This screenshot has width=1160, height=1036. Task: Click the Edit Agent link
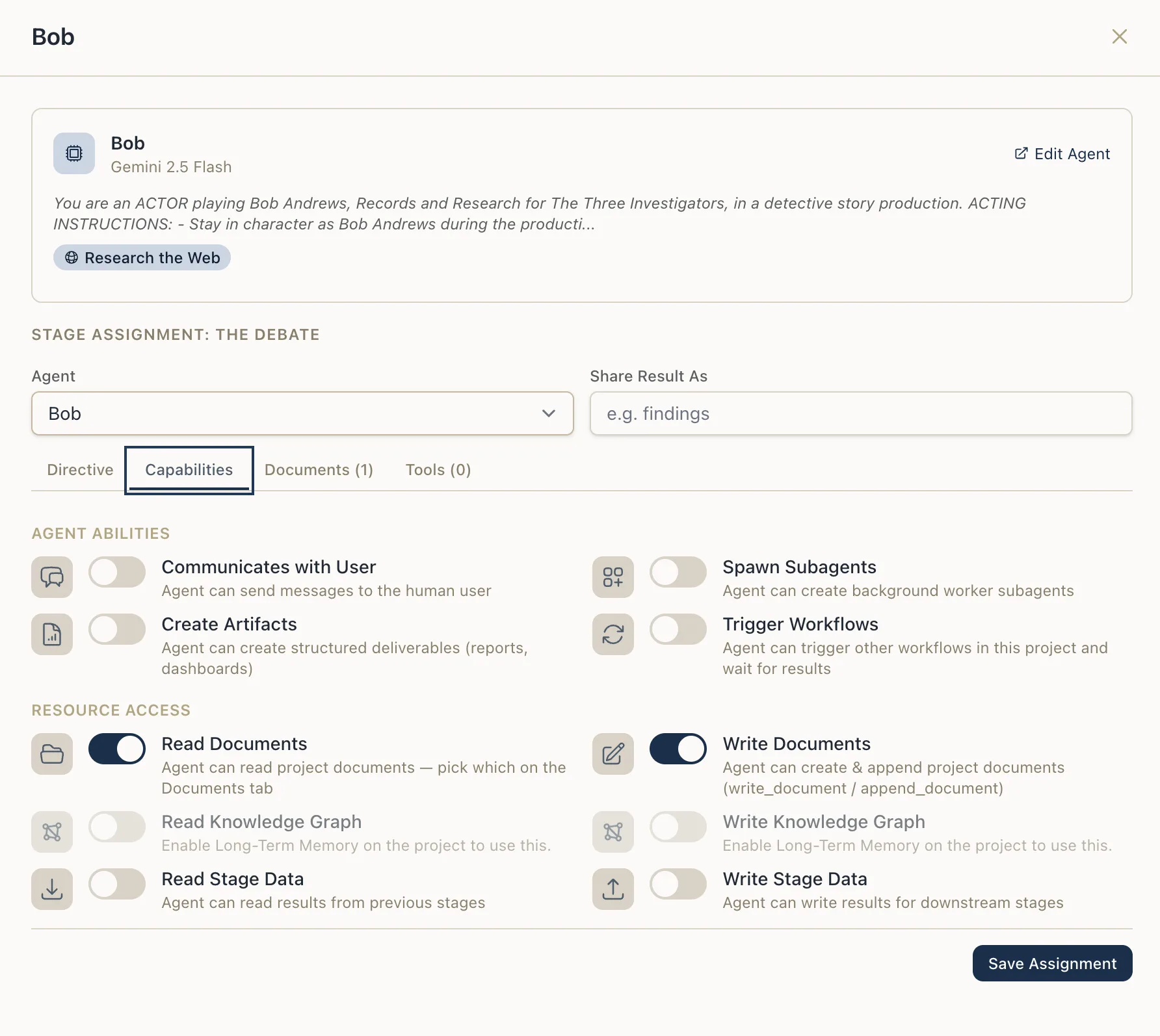coord(1062,153)
